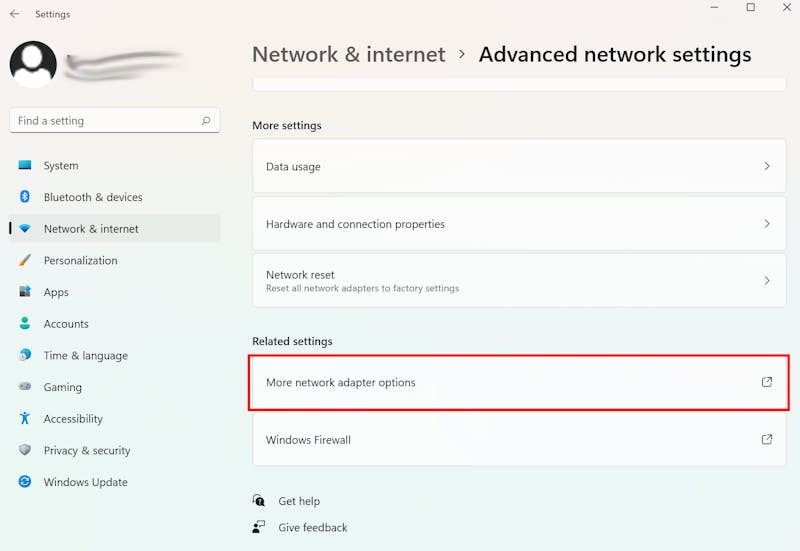This screenshot has width=800, height=551.
Task: Open the Accessibility figure icon
Action: (24, 418)
